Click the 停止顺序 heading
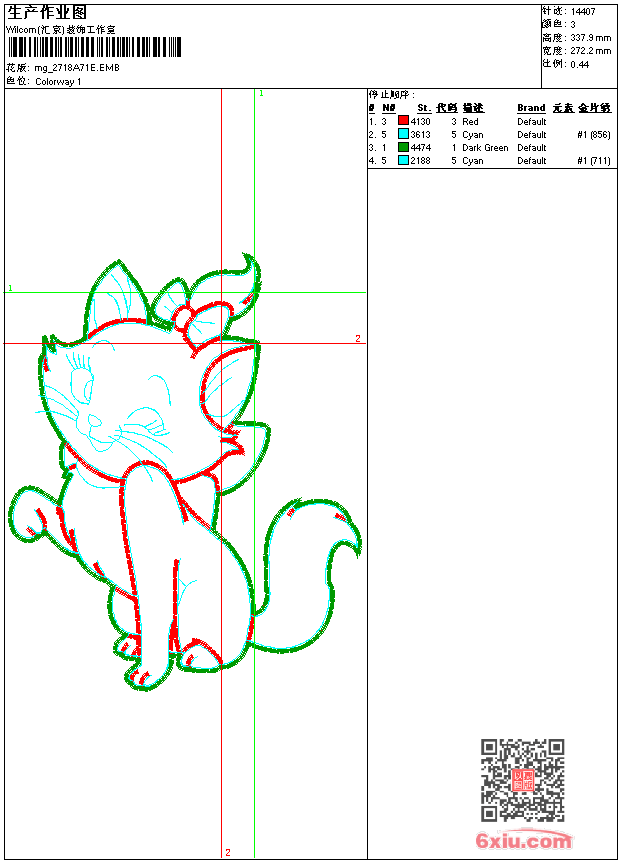Screen dimensions: 620x860 click(392, 95)
